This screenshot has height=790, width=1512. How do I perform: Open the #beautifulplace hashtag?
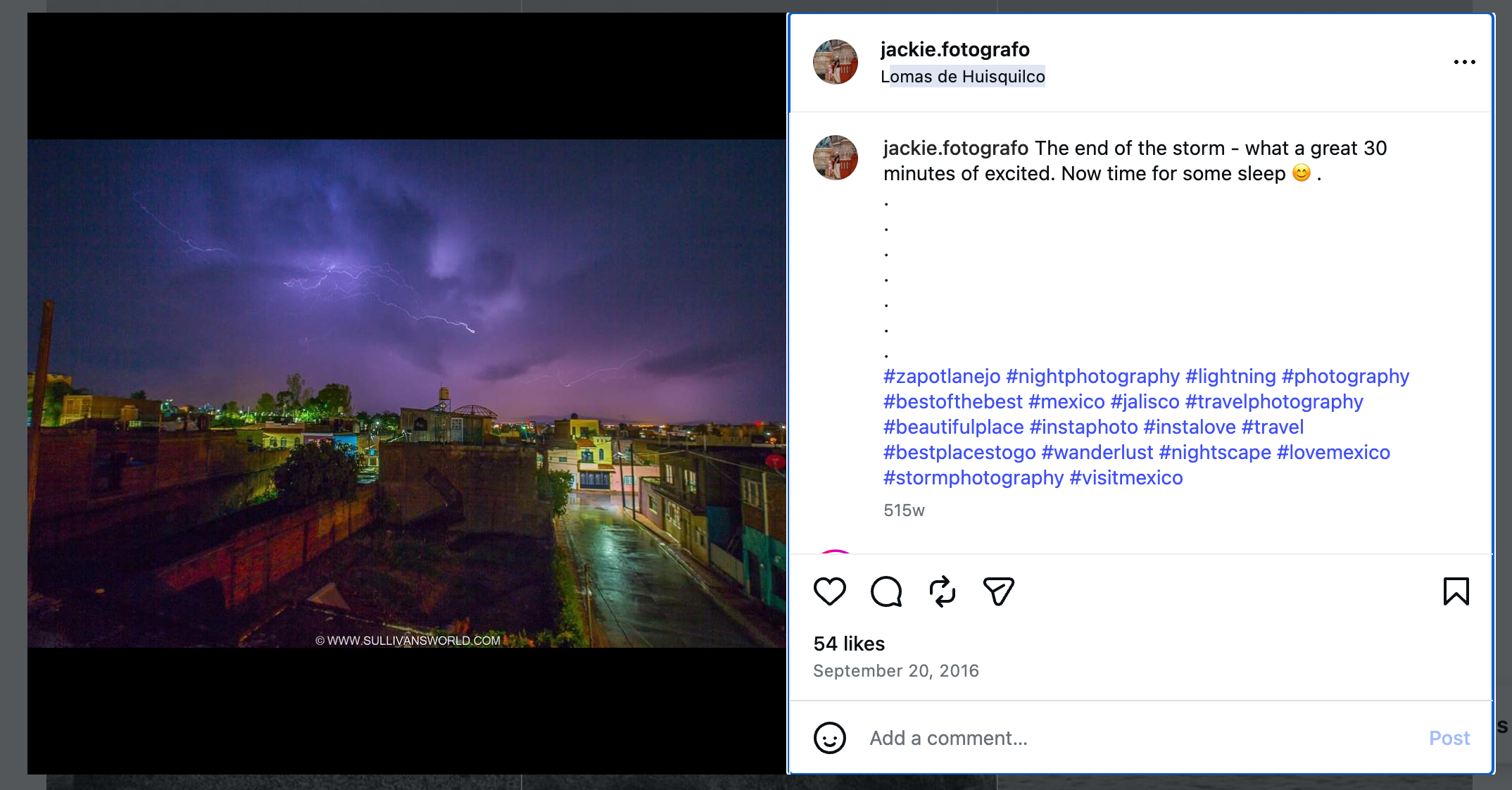(x=954, y=427)
